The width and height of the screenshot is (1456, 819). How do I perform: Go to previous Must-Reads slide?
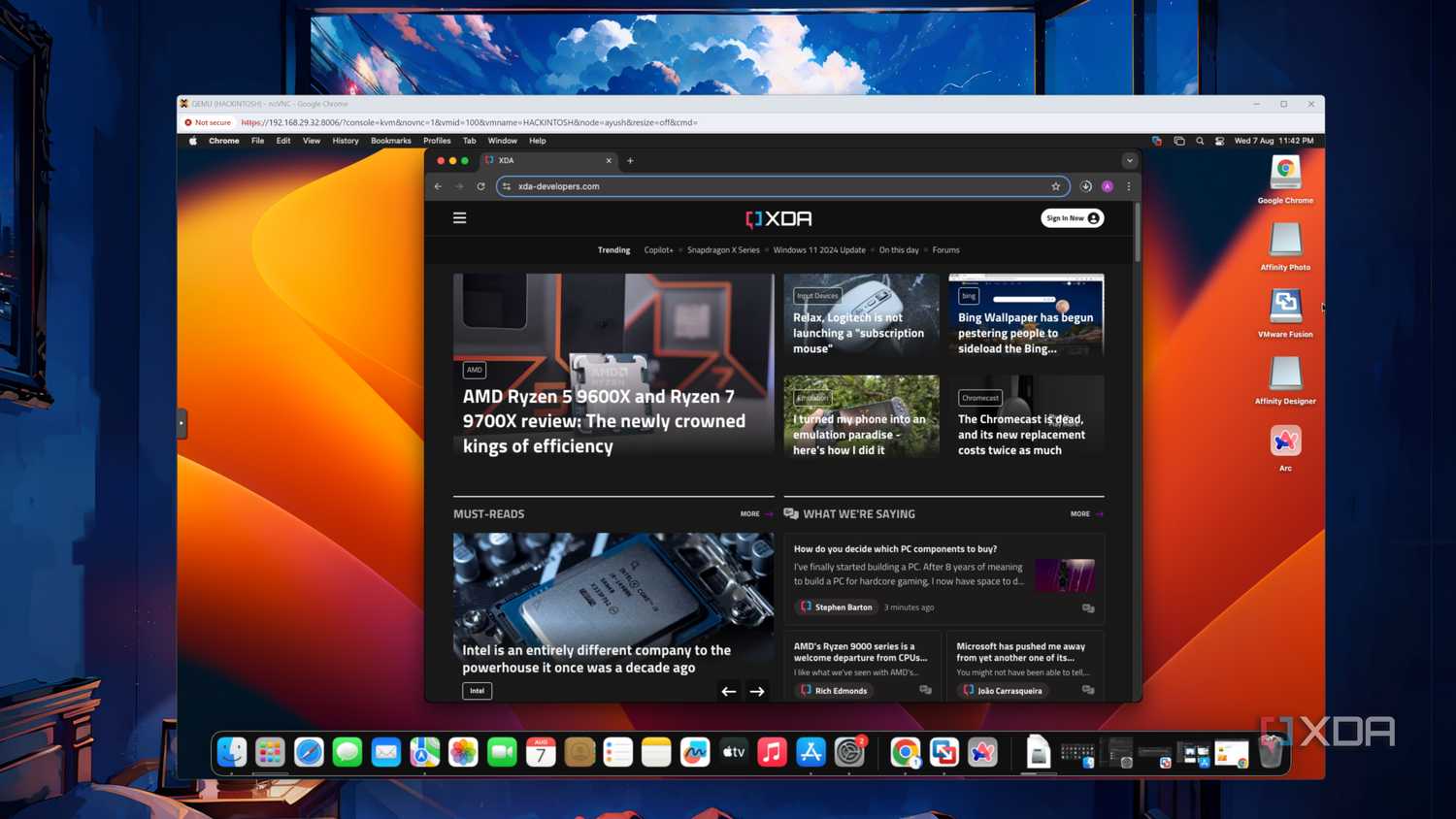pos(729,691)
